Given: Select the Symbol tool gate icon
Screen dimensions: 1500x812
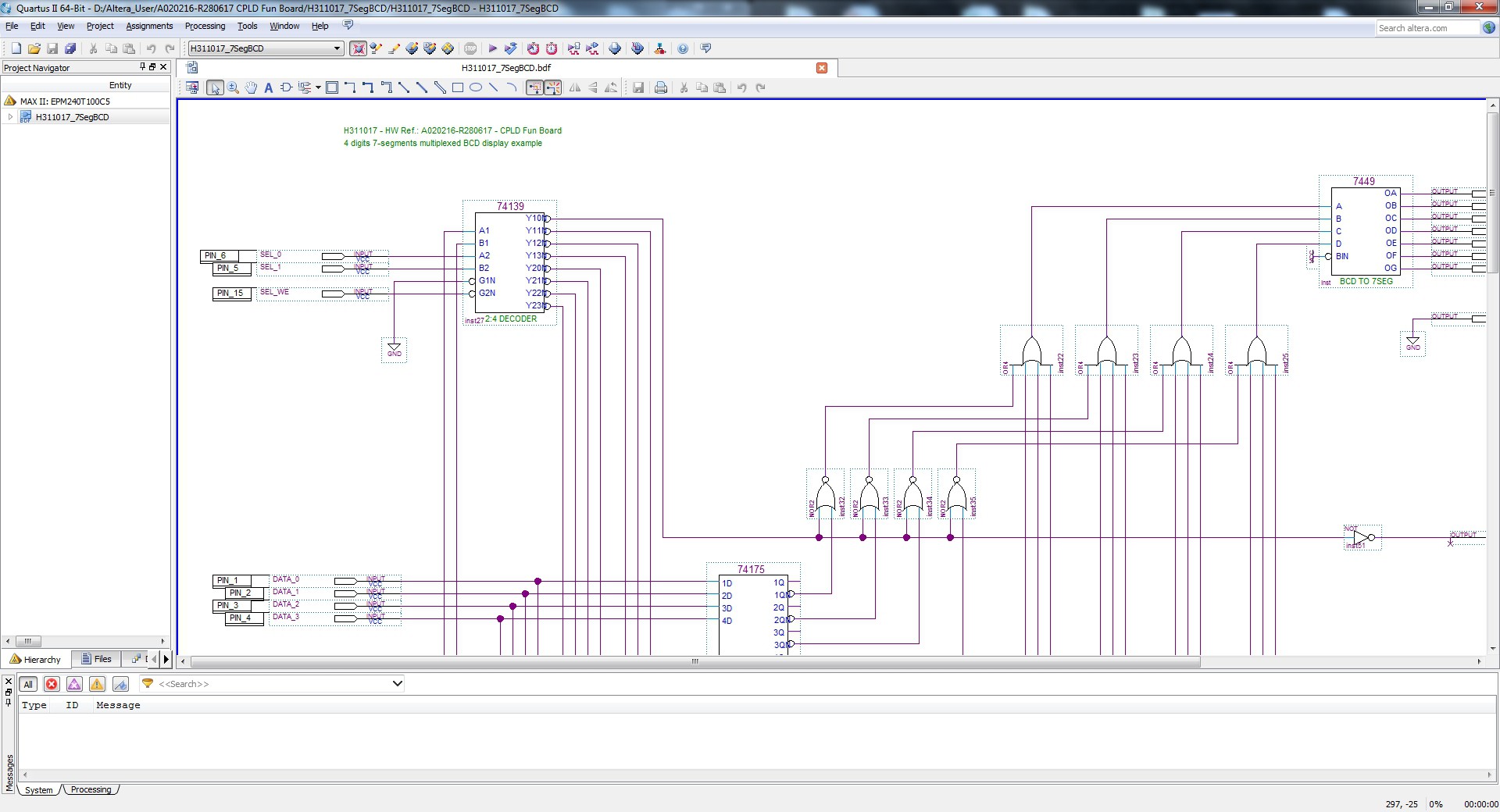Looking at the screenshot, I should pyautogui.click(x=286, y=88).
